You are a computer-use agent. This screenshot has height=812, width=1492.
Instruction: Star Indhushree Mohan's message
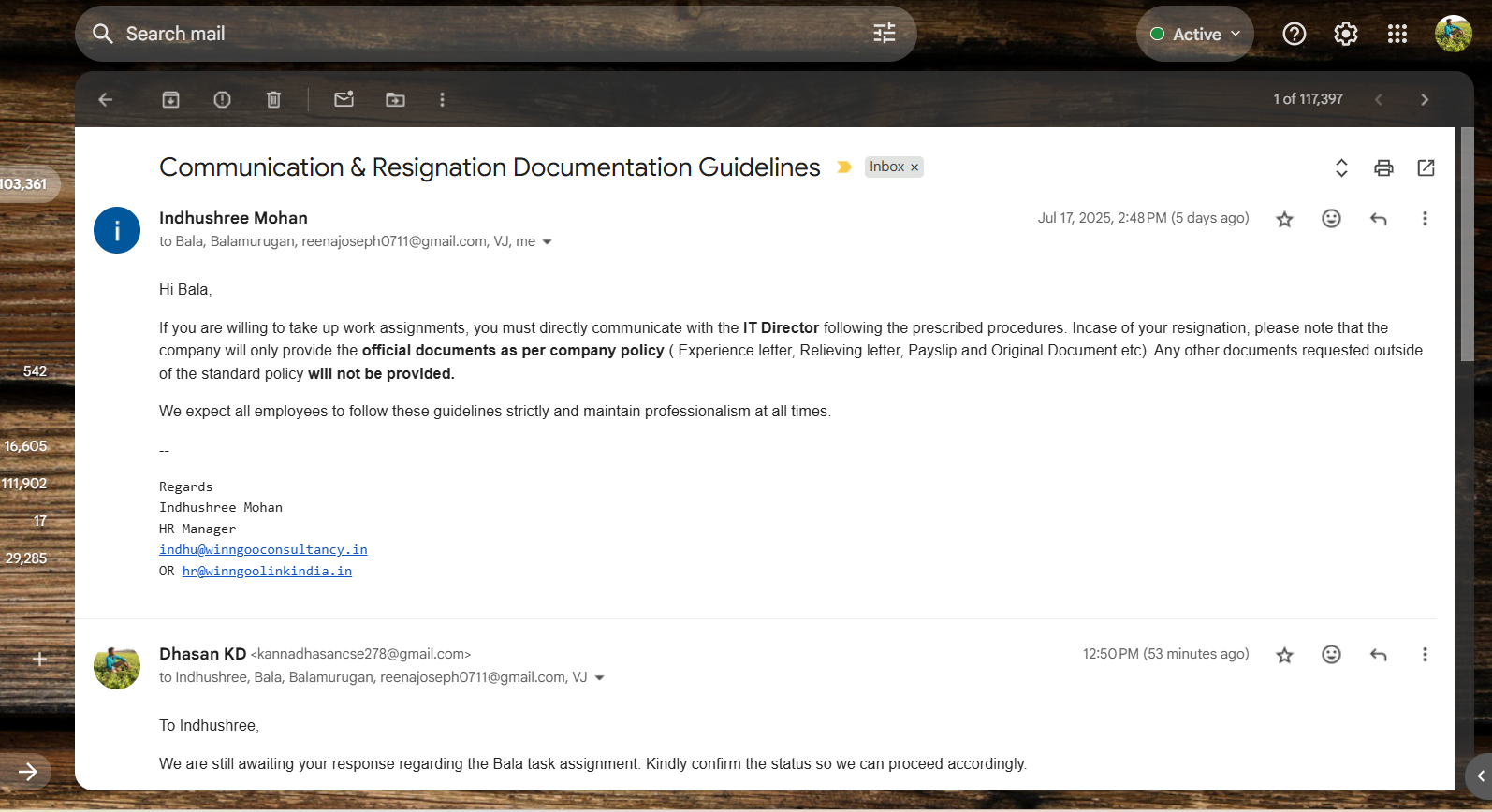(x=1284, y=219)
